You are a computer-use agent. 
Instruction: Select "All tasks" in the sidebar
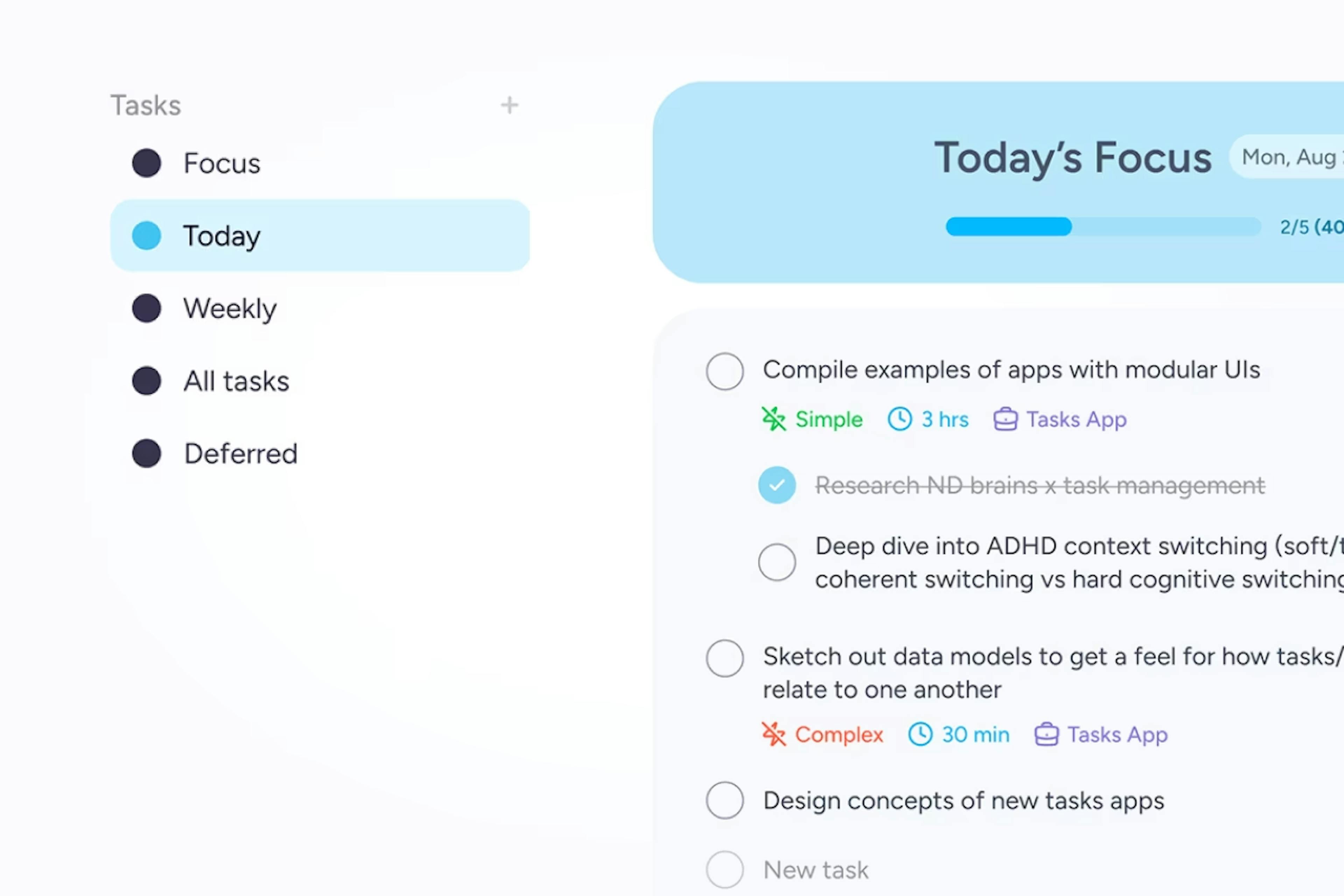pyautogui.click(x=236, y=380)
